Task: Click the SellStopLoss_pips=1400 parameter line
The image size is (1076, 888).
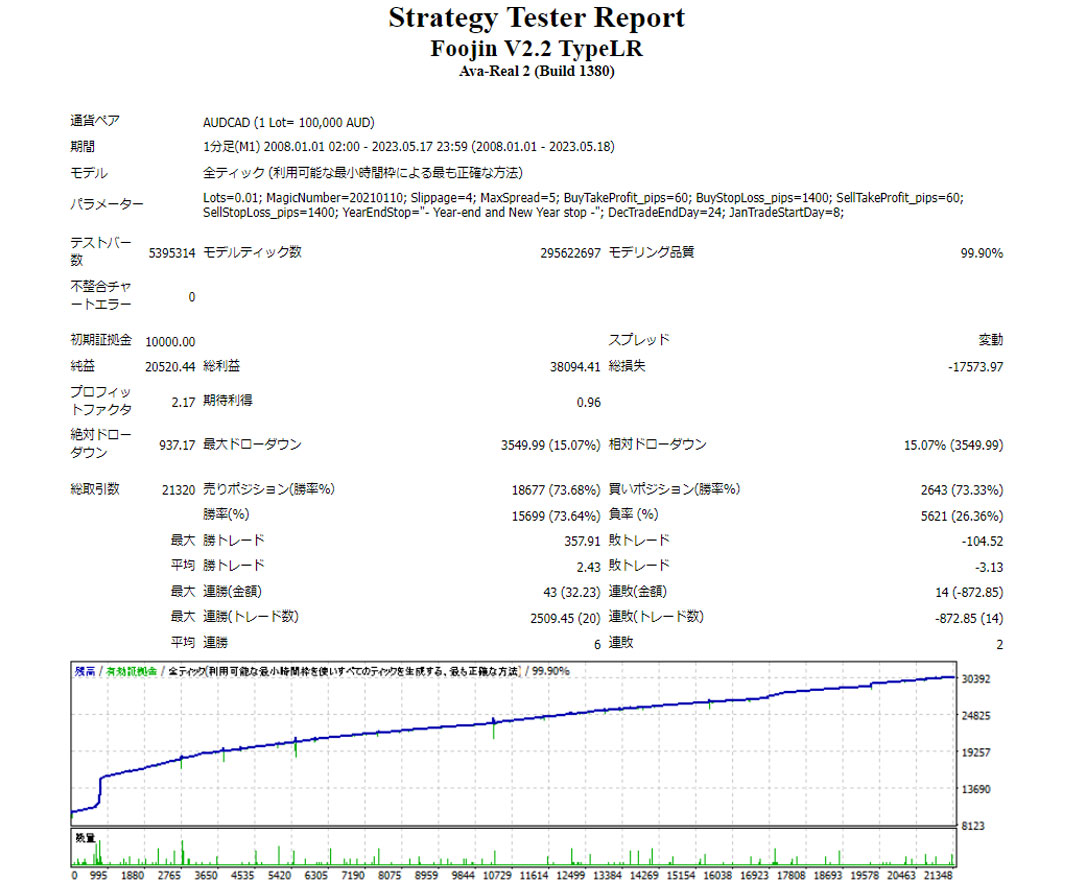Action: pyautogui.click(x=523, y=213)
